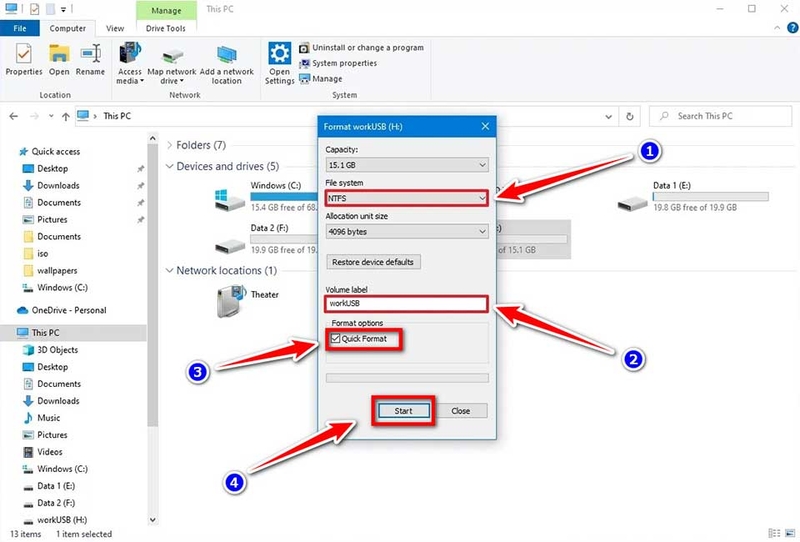Screen dimensions: 800x542
Task: Click navigation pane scroll down arrow
Action: pos(153,520)
